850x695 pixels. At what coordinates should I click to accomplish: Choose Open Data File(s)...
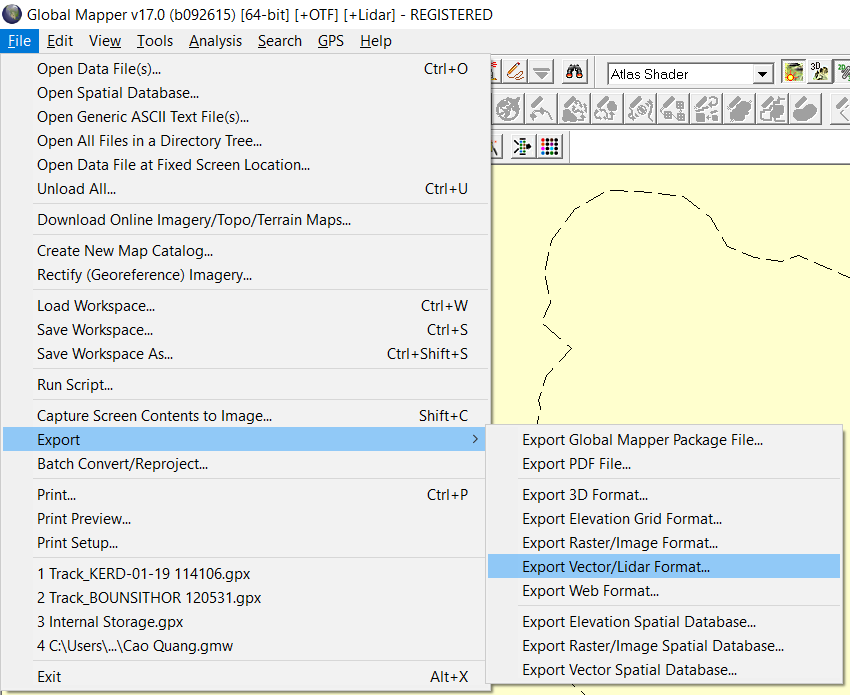(246, 69)
